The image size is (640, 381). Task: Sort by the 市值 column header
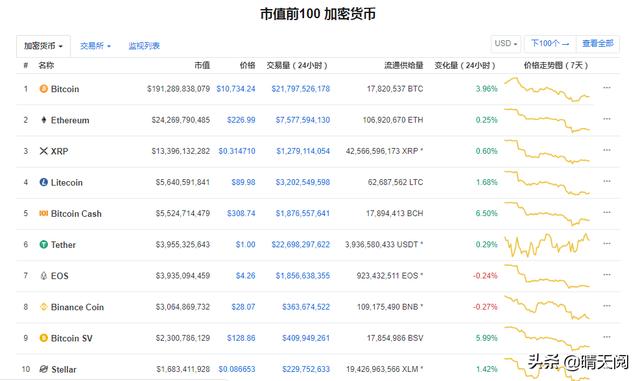[x=202, y=65]
